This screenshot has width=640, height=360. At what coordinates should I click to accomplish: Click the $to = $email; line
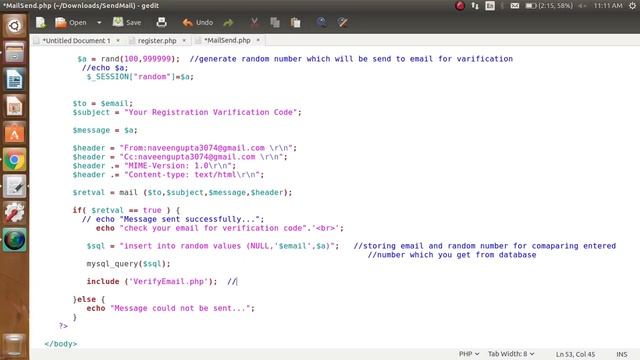pyautogui.click(x=102, y=104)
